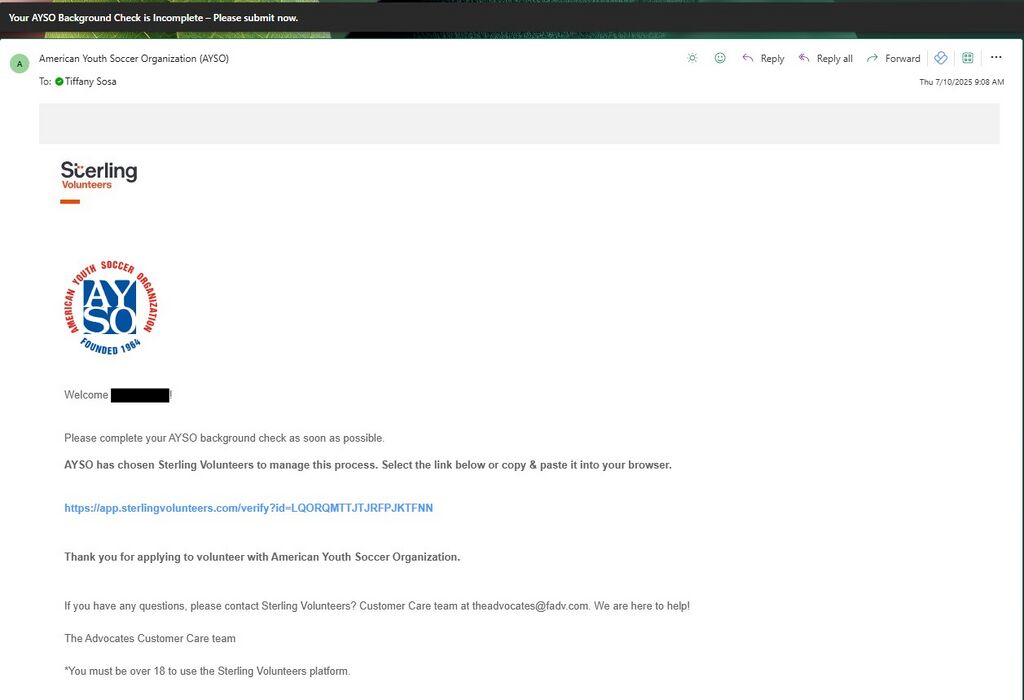Click recipient Tiffany Sosa

[x=90, y=81]
